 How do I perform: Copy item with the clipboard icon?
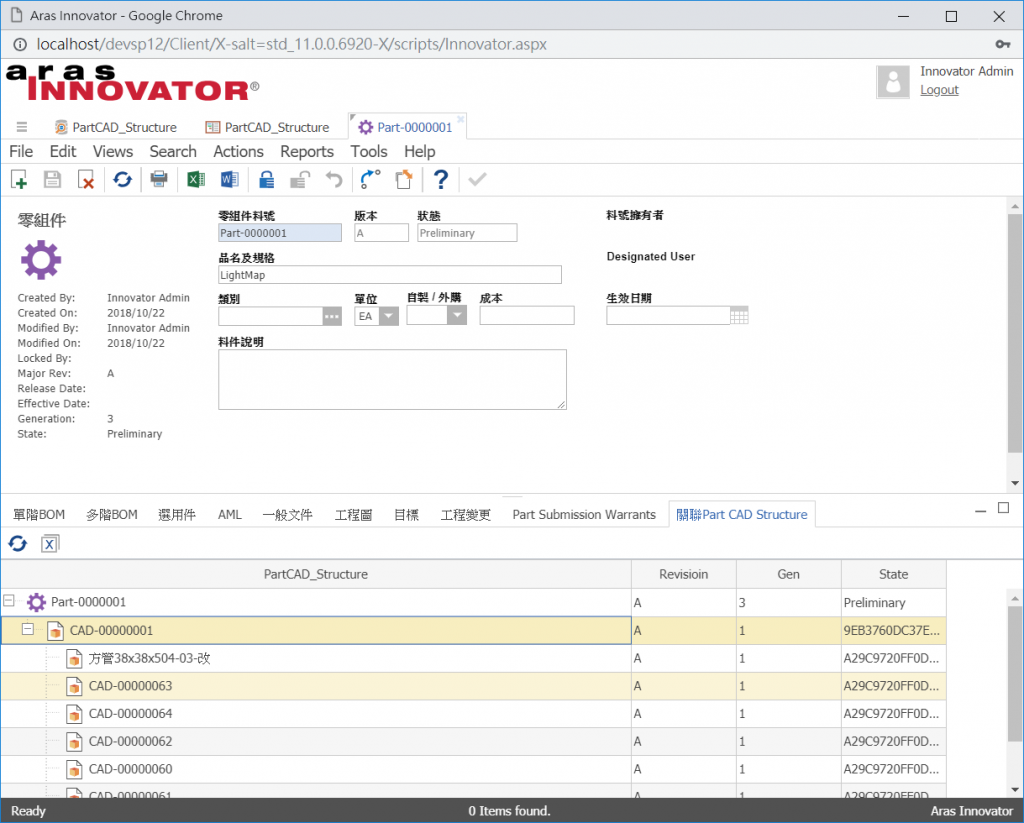point(404,179)
